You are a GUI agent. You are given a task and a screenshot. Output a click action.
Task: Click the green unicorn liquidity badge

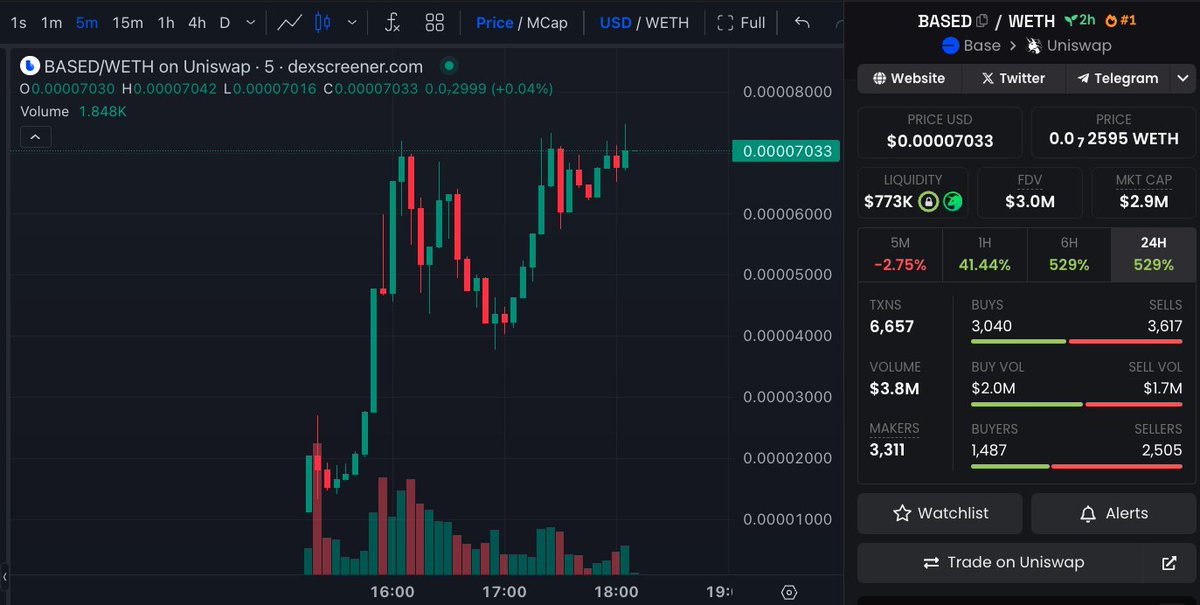click(952, 201)
